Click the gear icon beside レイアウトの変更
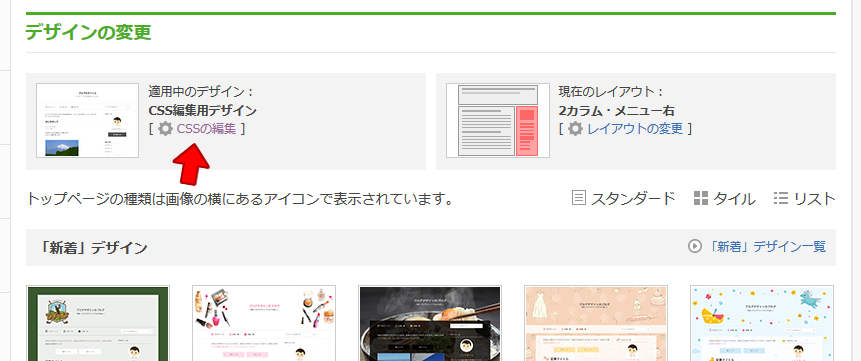The height and width of the screenshot is (361, 861). pos(575,129)
